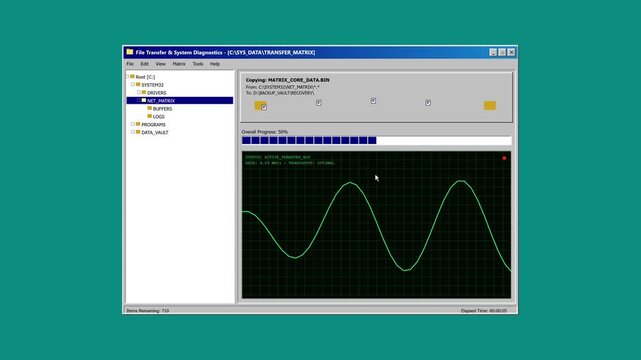
Task: Open the File menu
Action: [x=130, y=64]
